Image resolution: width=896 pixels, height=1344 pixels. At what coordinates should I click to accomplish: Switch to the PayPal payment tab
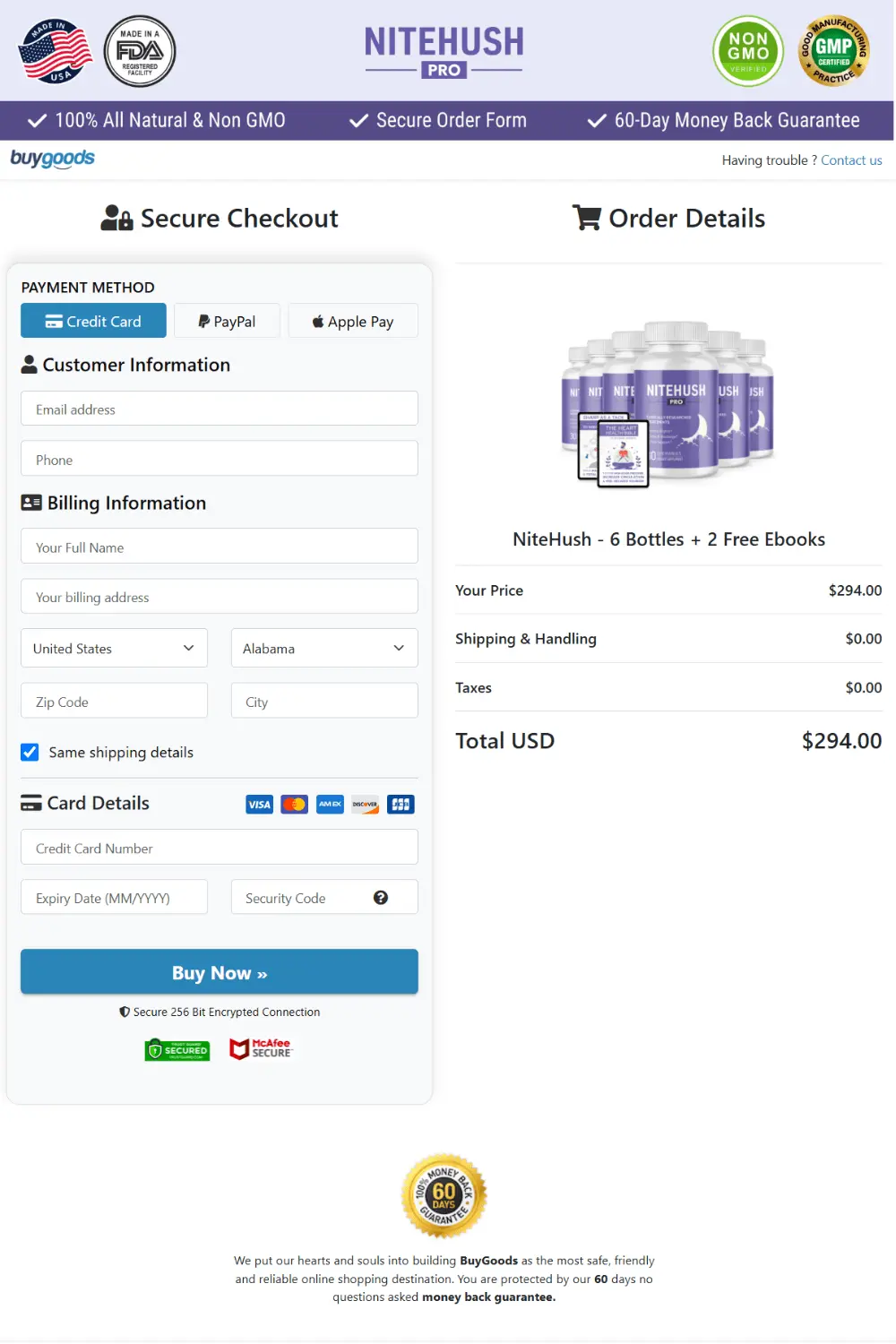pos(227,321)
